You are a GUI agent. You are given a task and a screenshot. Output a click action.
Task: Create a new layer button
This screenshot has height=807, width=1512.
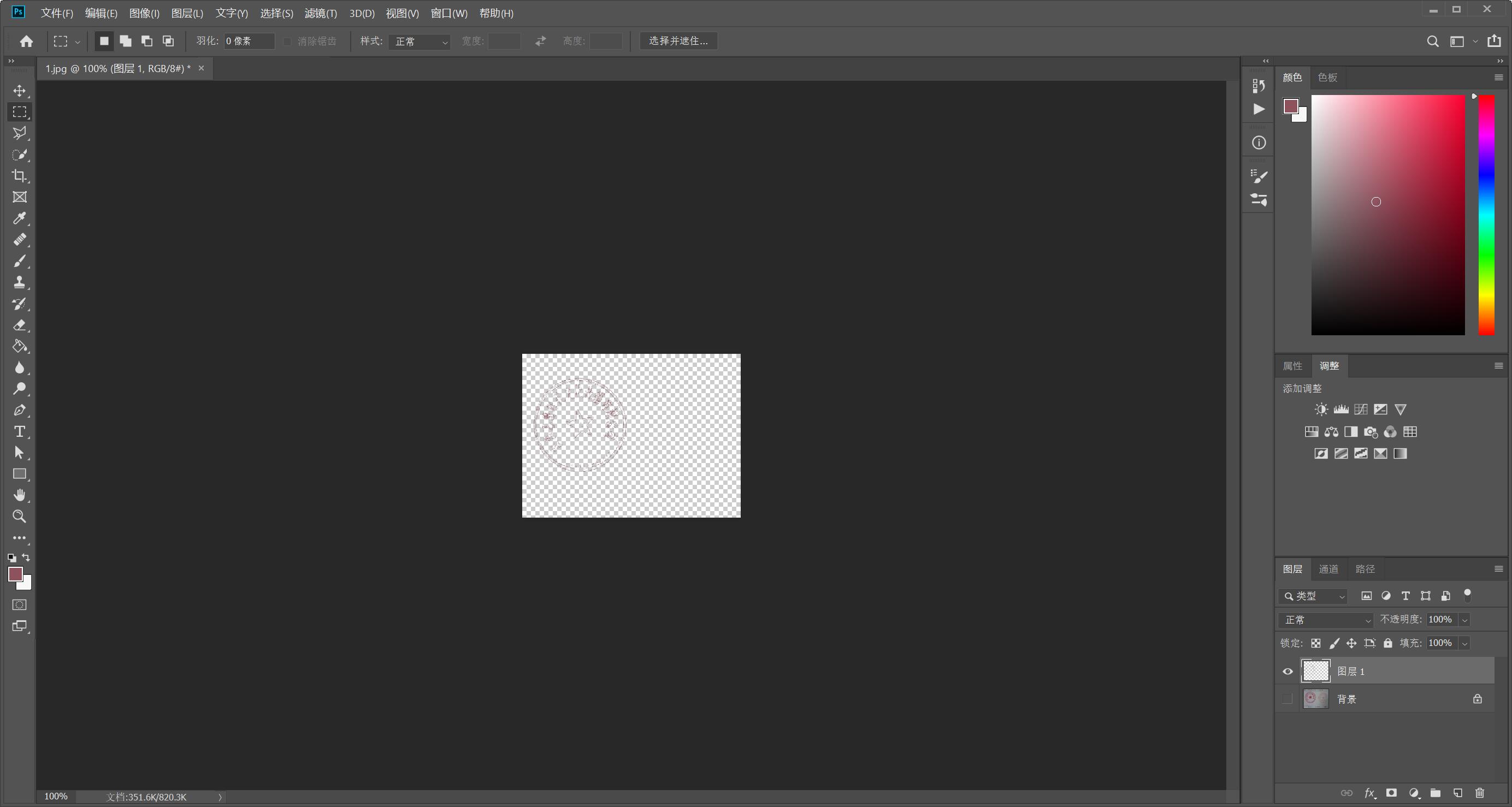point(1458,793)
